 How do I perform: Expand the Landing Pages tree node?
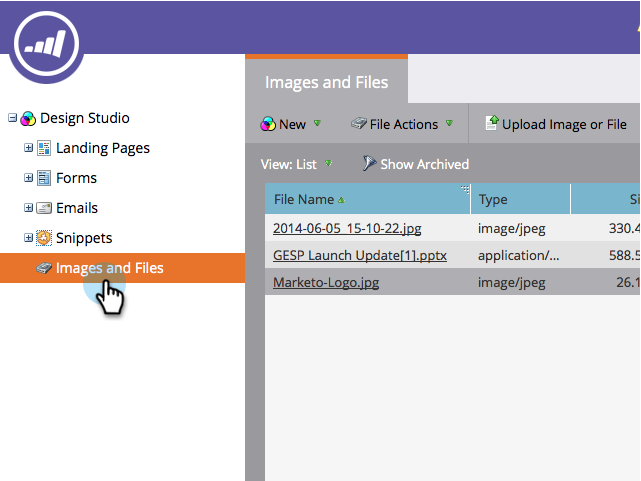[29, 148]
